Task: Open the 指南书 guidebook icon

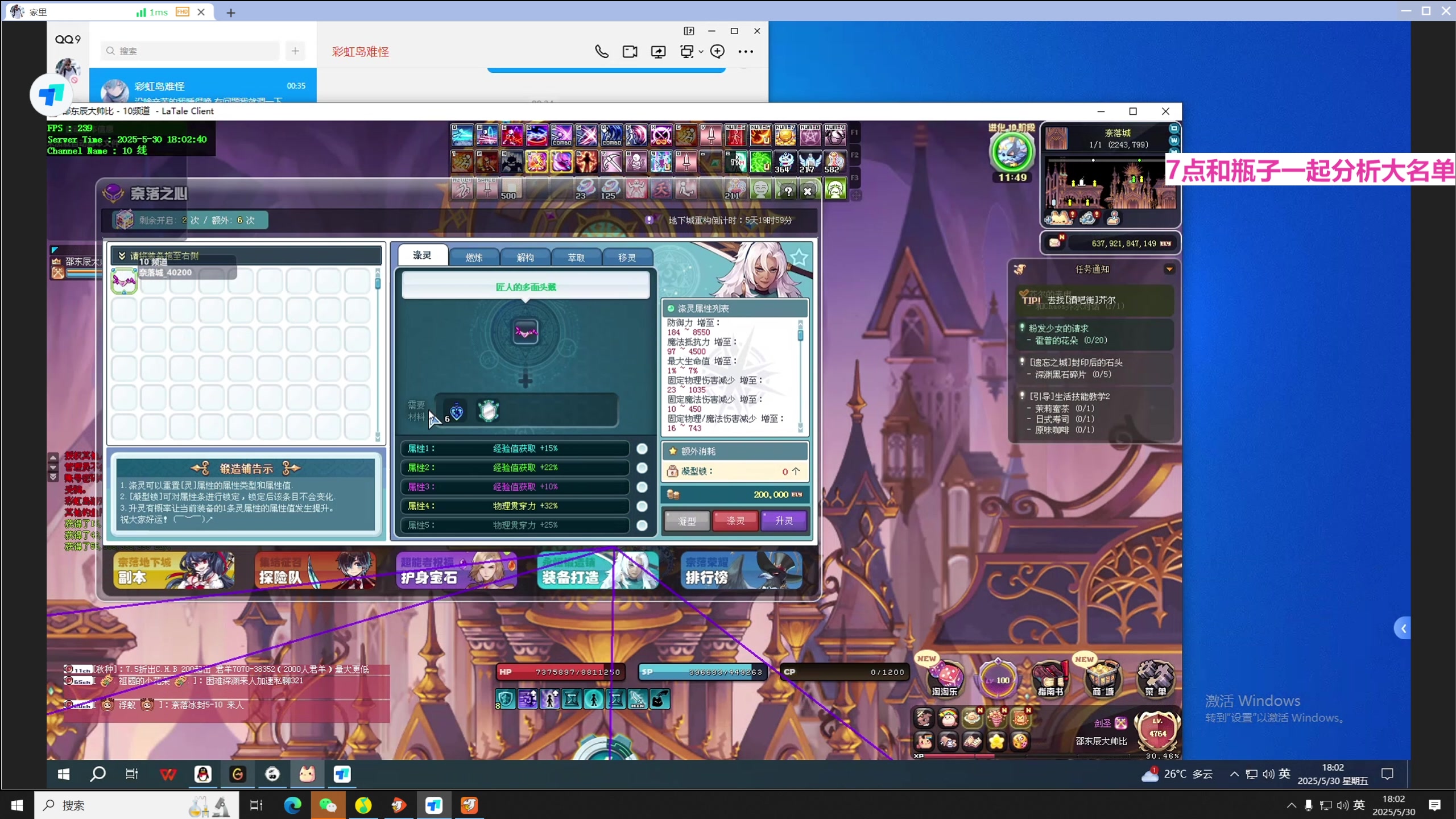Action: [x=1050, y=678]
